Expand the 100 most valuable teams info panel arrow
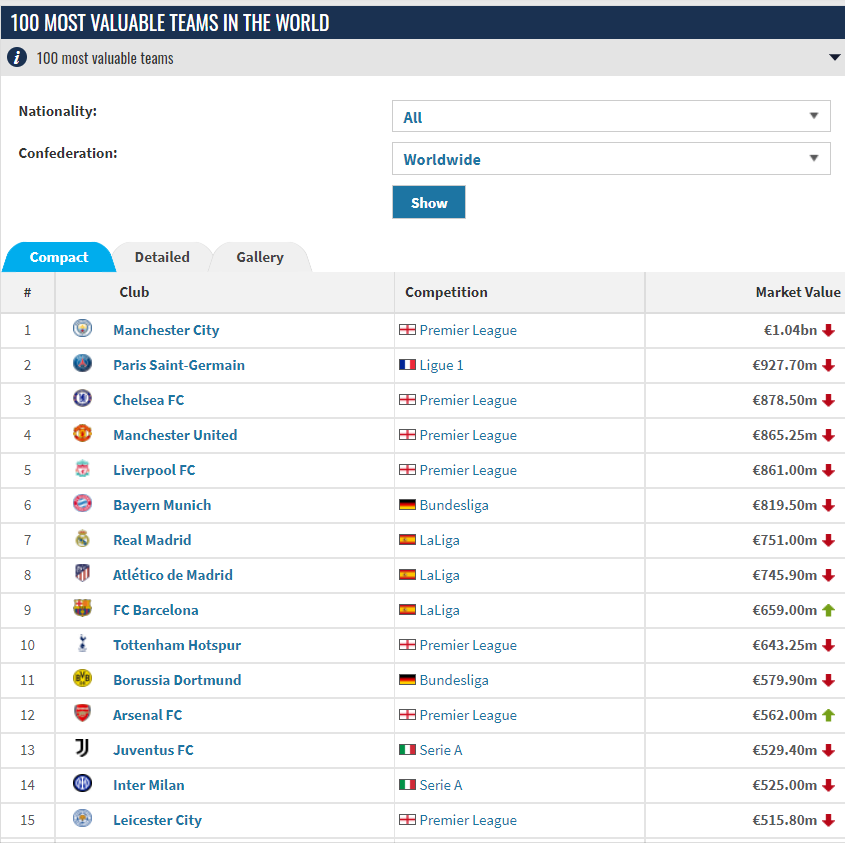This screenshot has width=845, height=843. tap(834, 57)
